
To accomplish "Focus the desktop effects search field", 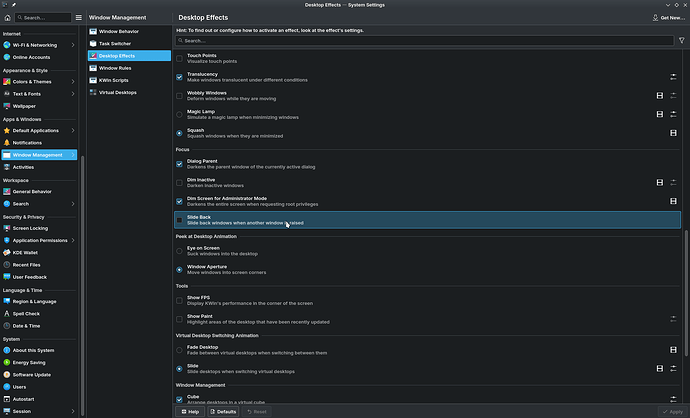I will [424, 40].
